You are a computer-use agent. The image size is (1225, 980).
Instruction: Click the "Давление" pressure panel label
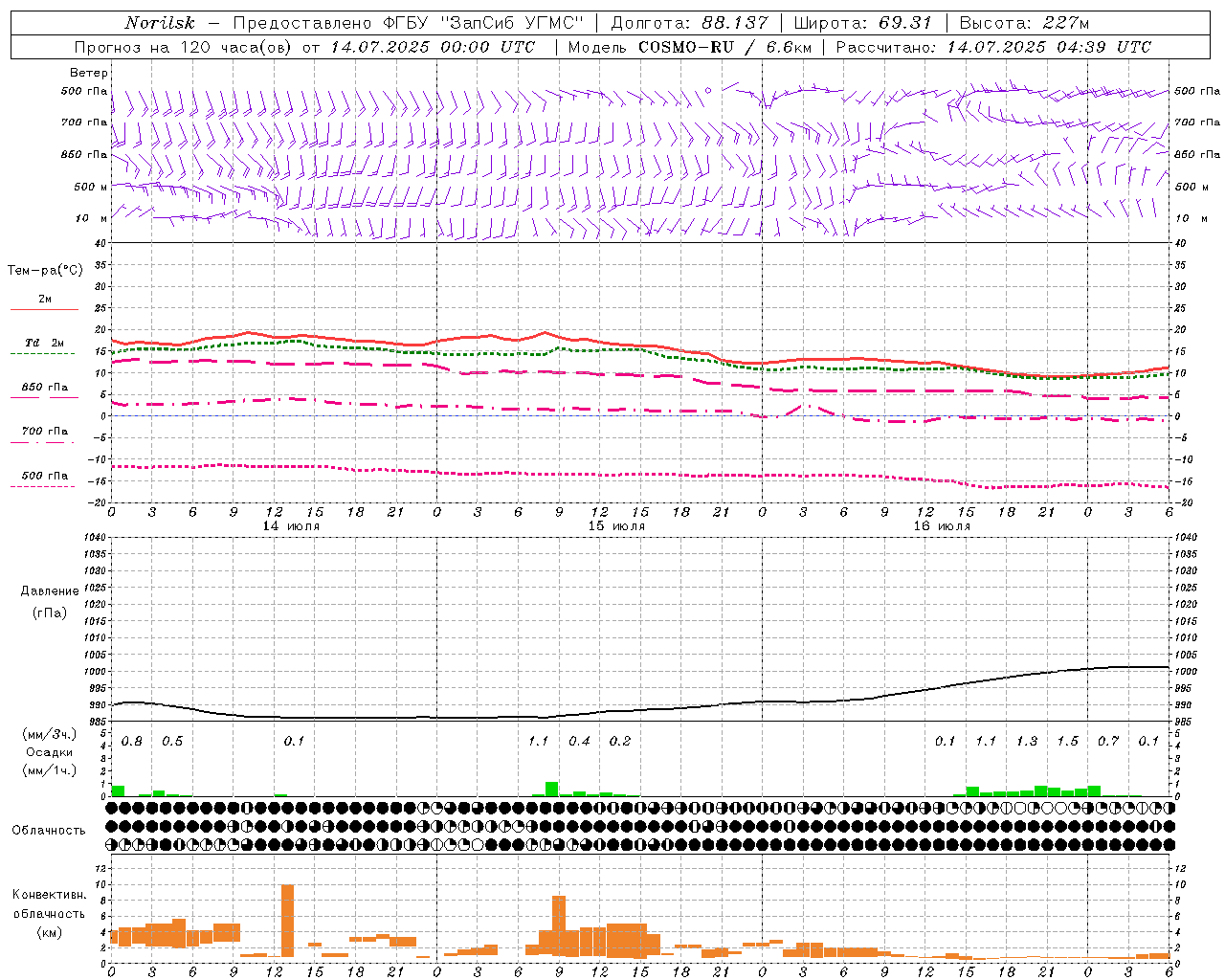[50, 590]
